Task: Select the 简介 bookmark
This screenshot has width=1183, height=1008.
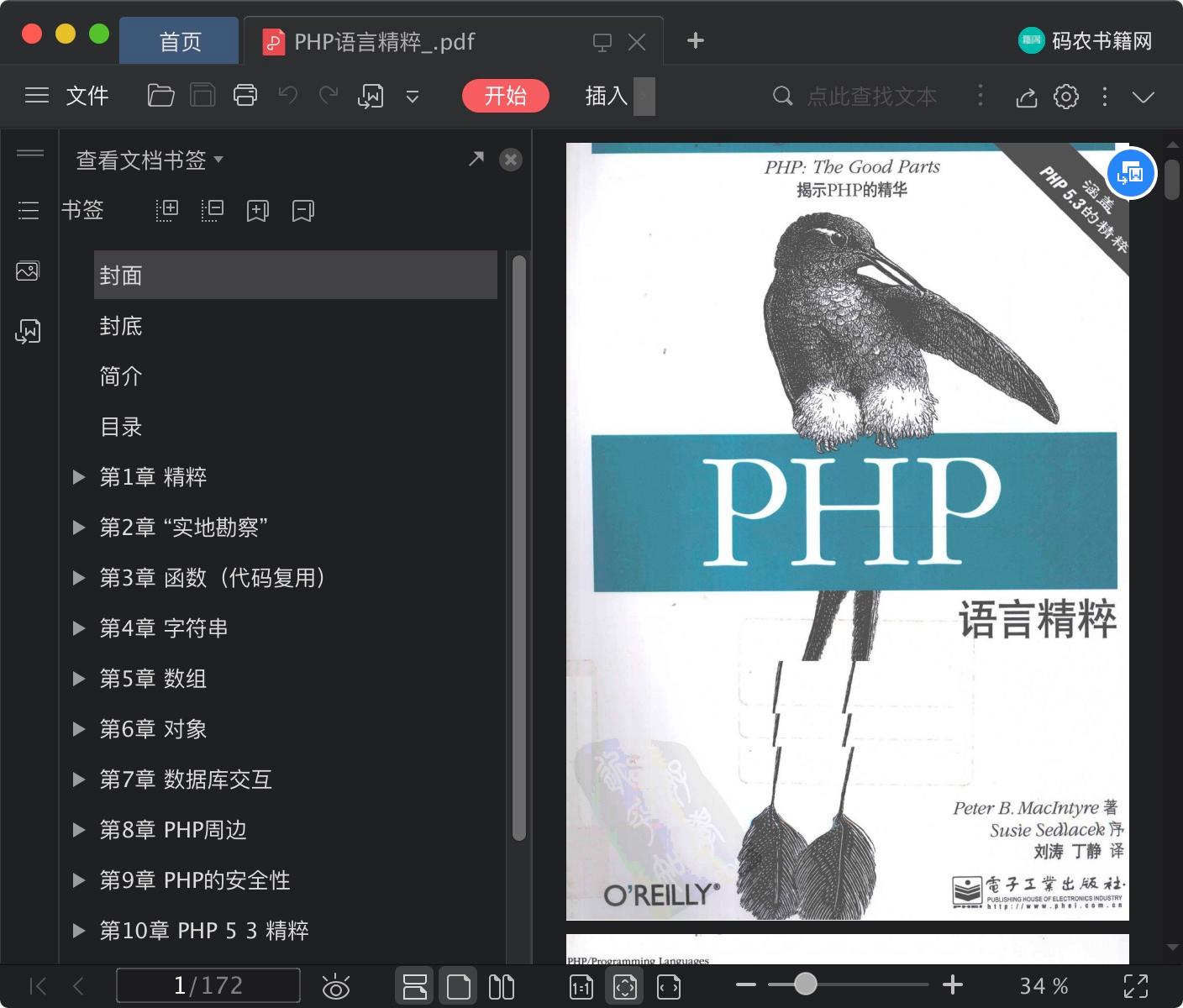Action: (121, 376)
